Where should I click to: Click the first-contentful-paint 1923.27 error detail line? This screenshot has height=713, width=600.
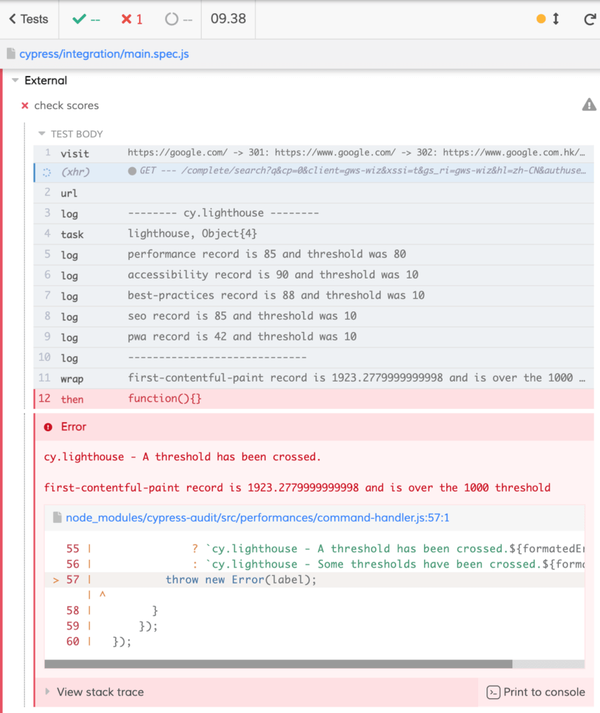coord(297,487)
